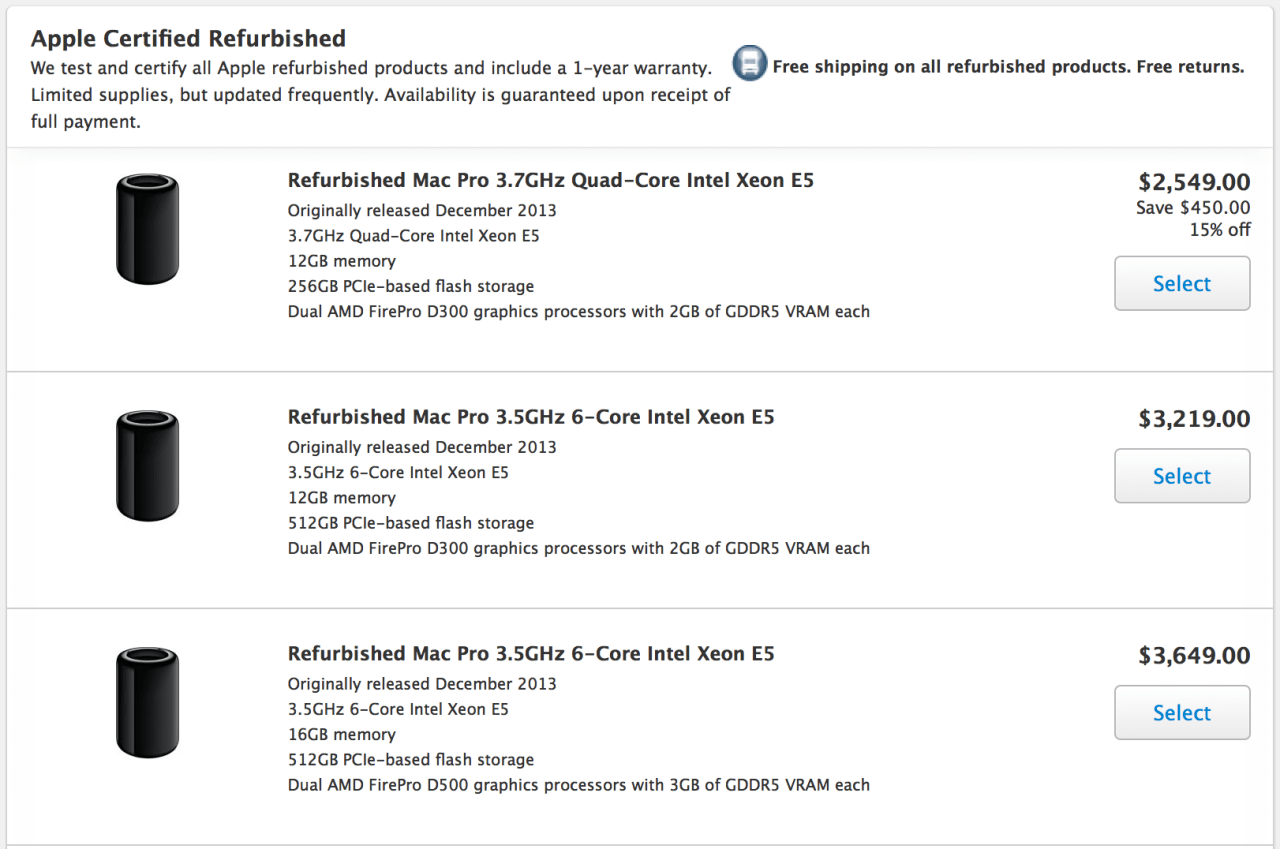Click the 15% off discount label
This screenshot has height=849, width=1280.
click(1219, 230)
